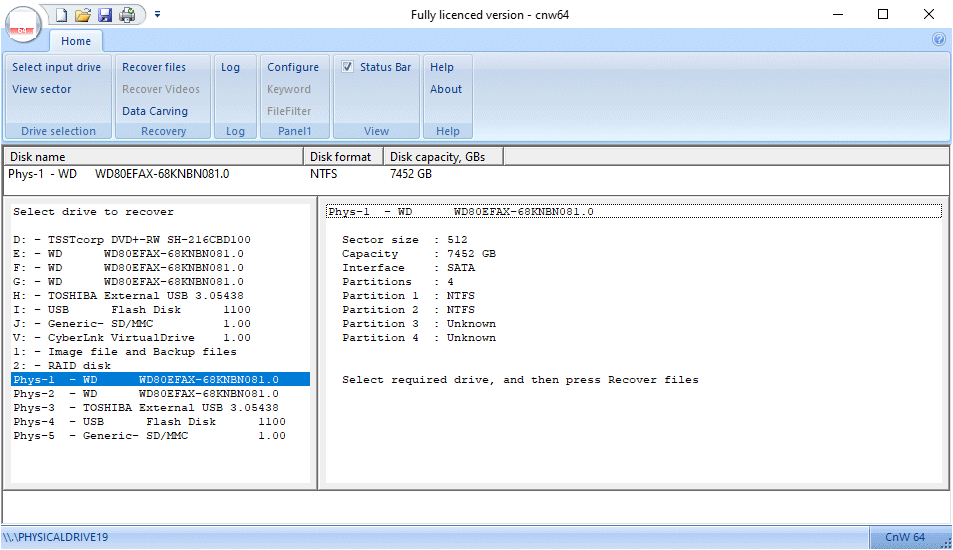Screen dimensions: 953x550
Task: Open Configure in Panel1 group
Action: coord(293,67)
